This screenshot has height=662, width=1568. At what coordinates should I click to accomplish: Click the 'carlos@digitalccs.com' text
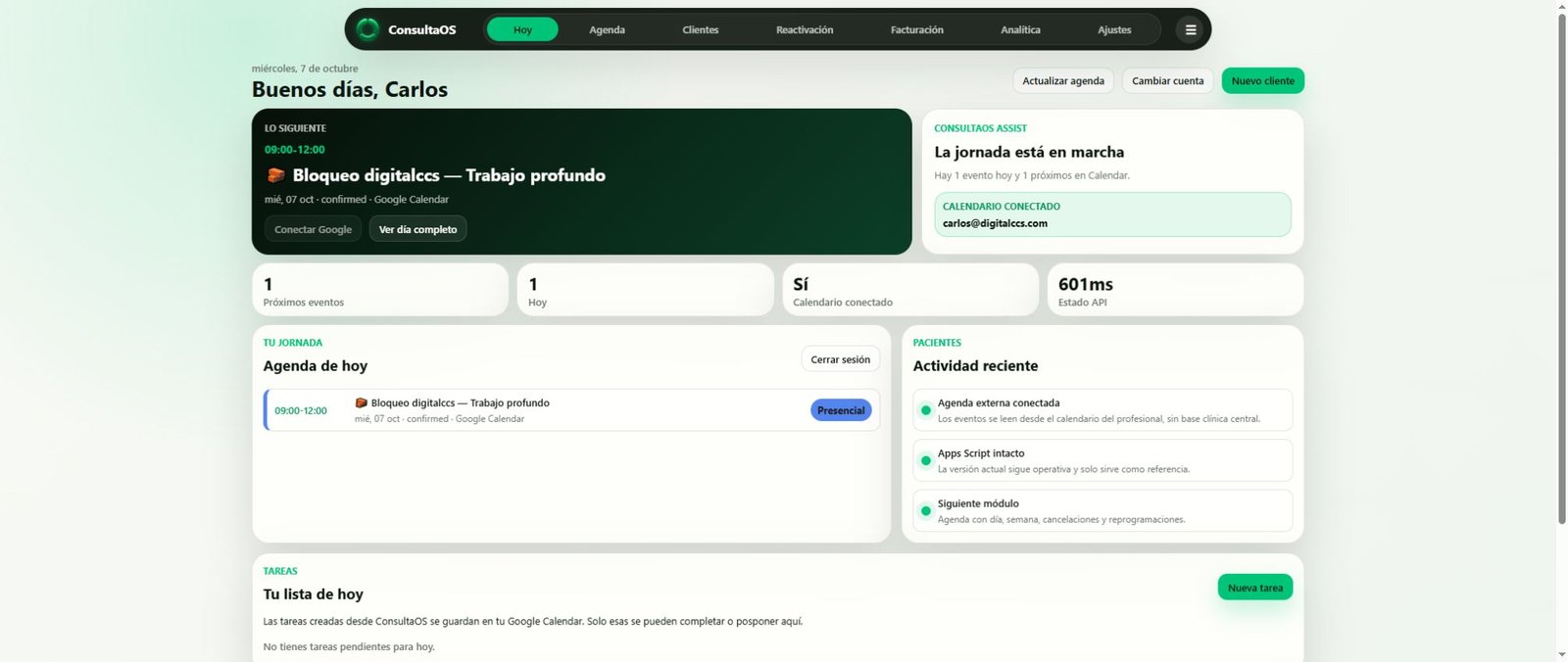tap(995, 223)
